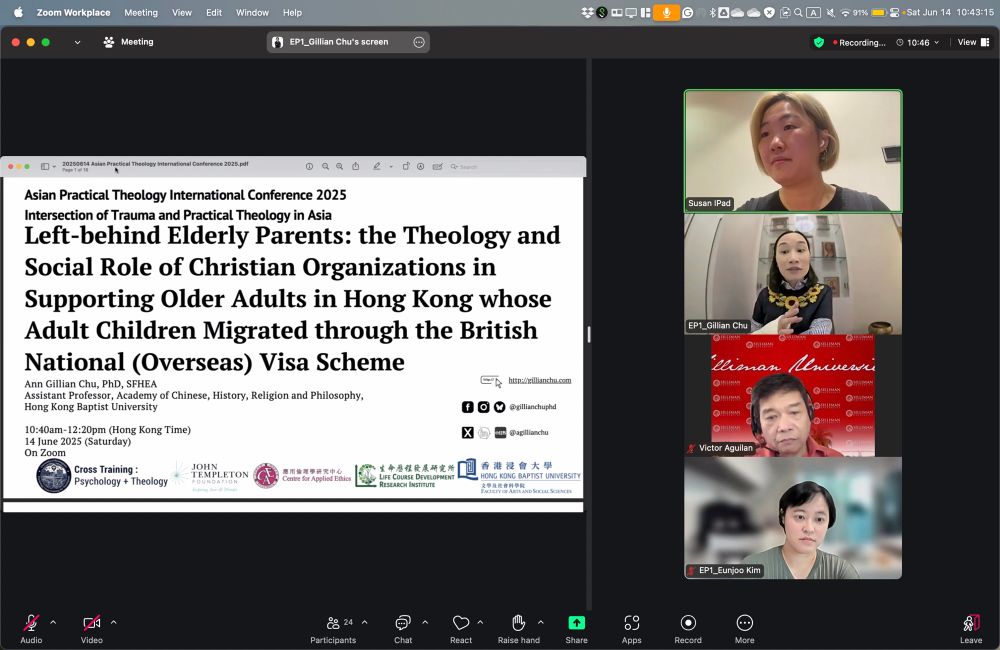Screen dimensions: 1000x650
Task: Click the markup pen in PDF toolbar
Action: pyautogui.click(x=377, y=166)
